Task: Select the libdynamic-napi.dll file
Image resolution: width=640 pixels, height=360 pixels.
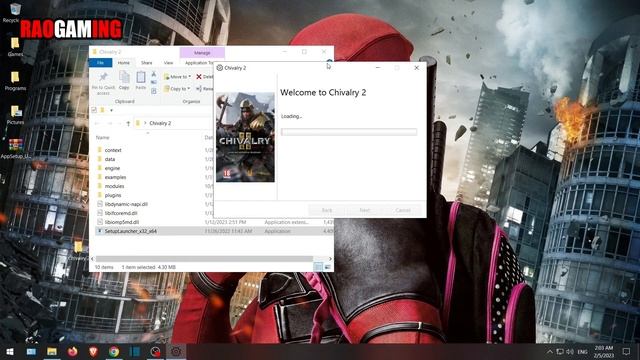Action: coord(126,204)
